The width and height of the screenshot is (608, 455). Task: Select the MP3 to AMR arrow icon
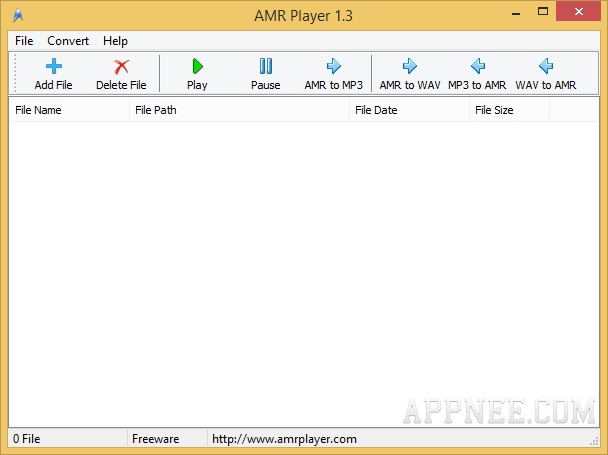(x=478, y=66)
